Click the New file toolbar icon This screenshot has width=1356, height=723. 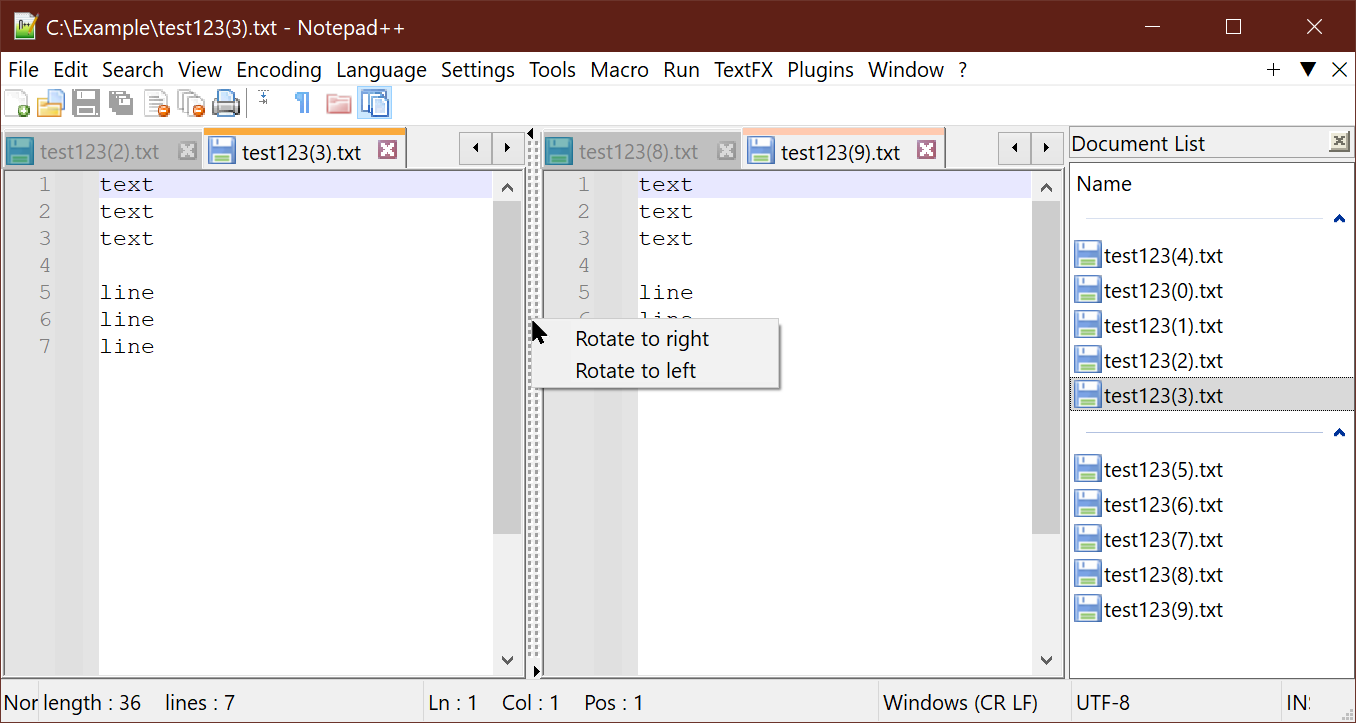(17, 103)
